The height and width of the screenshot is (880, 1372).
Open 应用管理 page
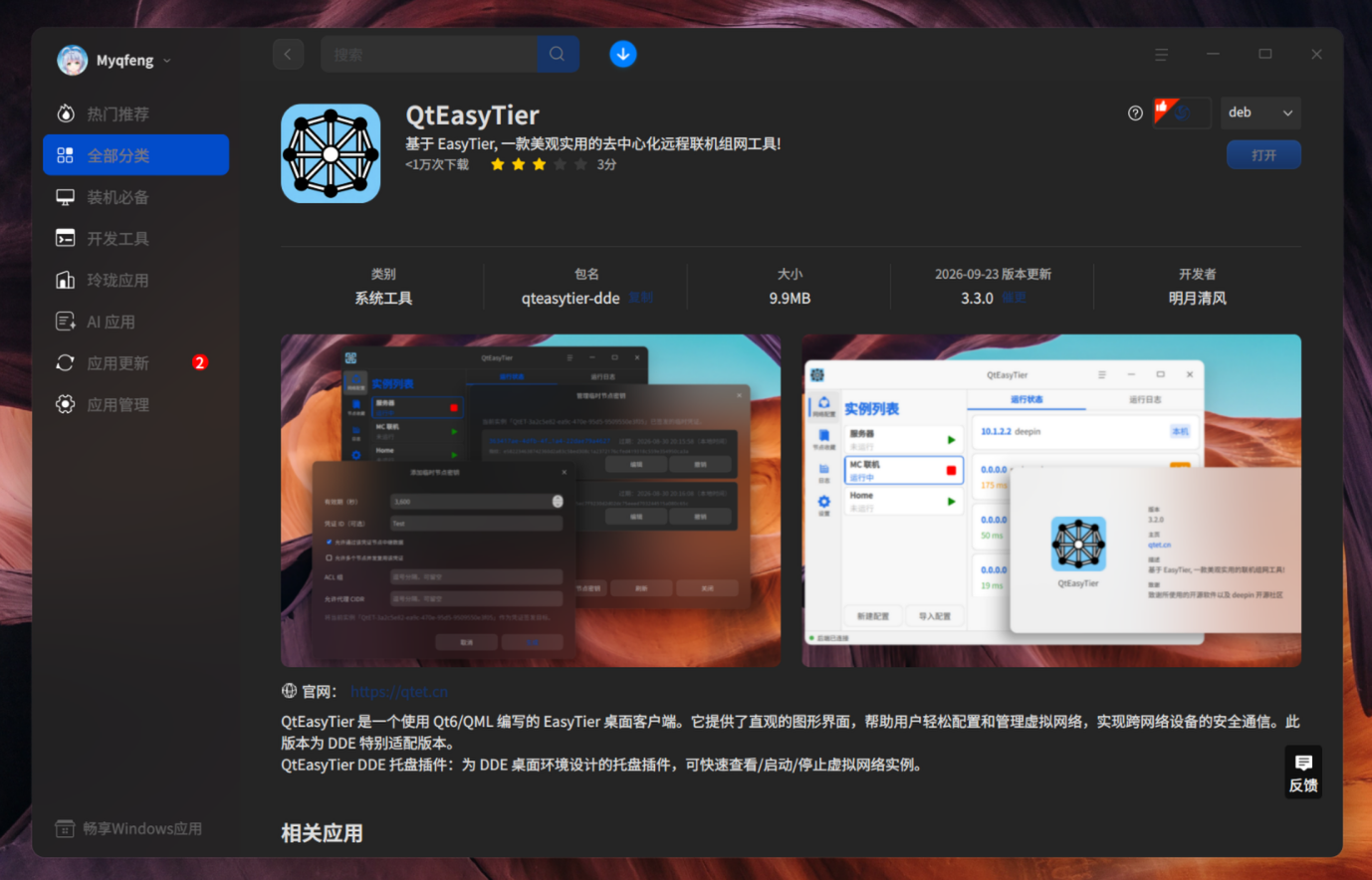click(x=136, y=404)
